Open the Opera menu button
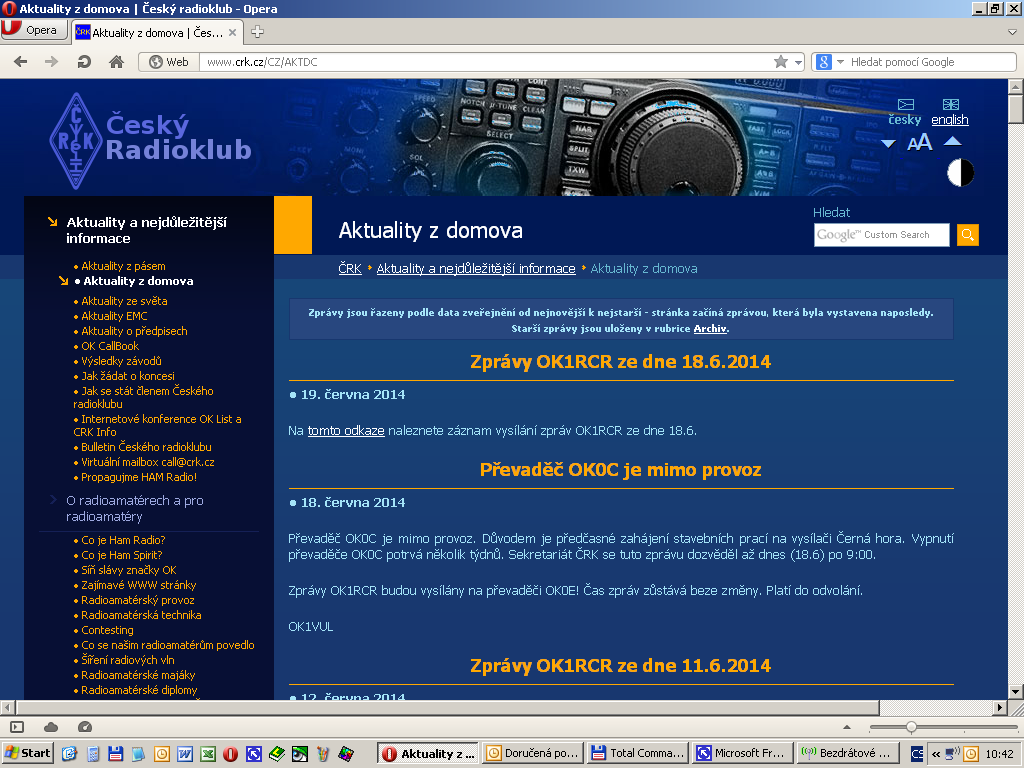Viewport: 1024px width, 768px height. pos(35,30)
